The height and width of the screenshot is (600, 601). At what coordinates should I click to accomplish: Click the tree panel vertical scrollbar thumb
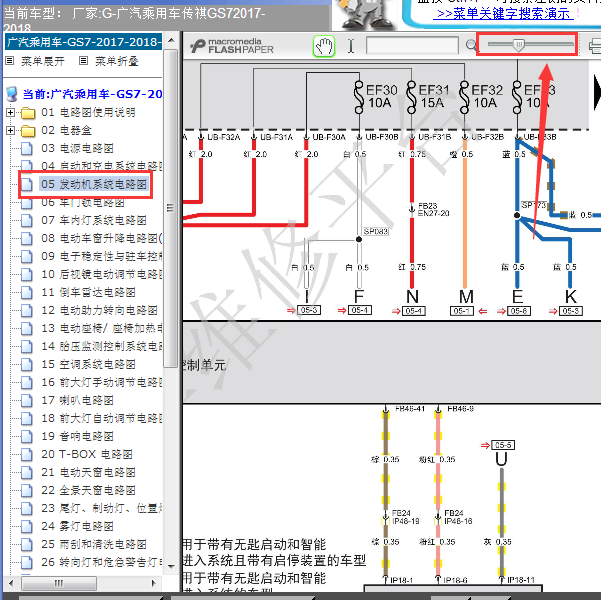171,208
